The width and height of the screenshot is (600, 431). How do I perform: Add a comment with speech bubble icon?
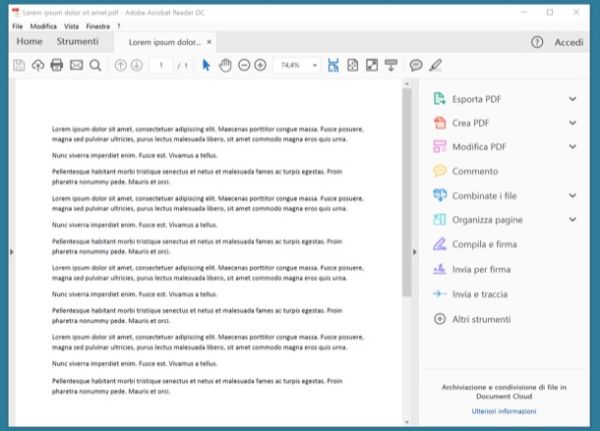[416, 65]
